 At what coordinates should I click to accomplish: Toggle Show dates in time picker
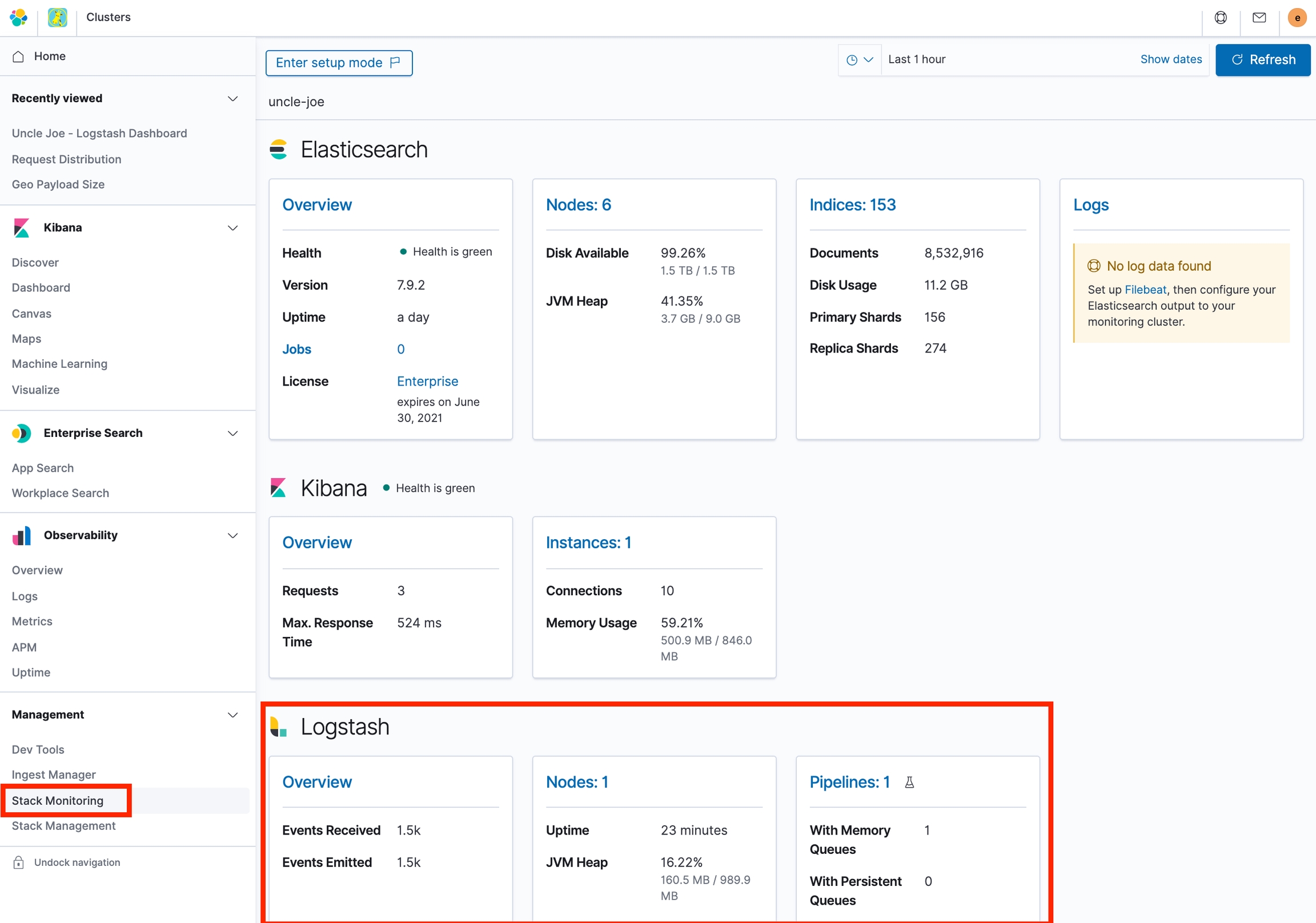click(1170, 59)
